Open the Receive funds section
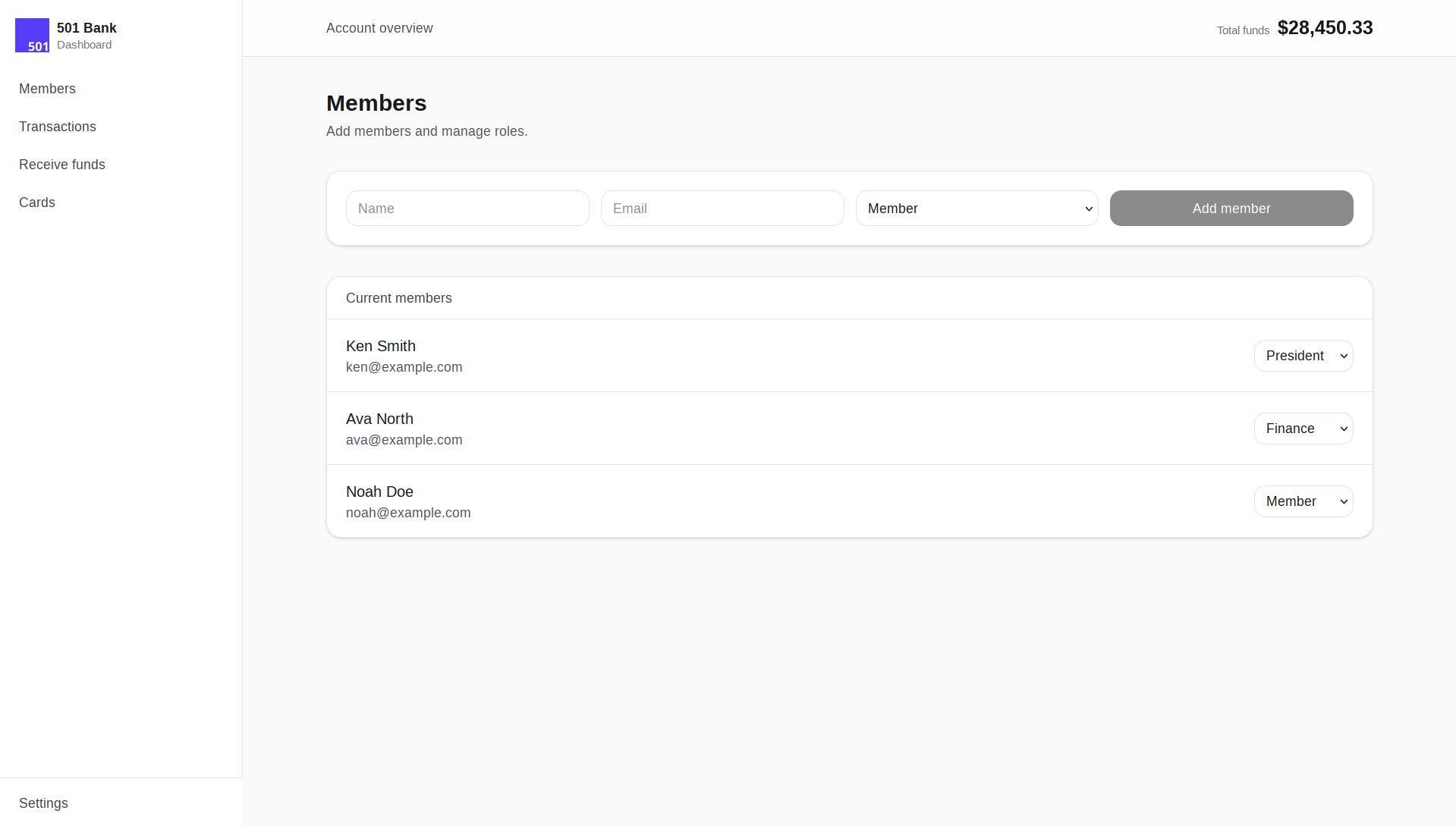Viewport: 1456px width, 826px height. (61, 165)
